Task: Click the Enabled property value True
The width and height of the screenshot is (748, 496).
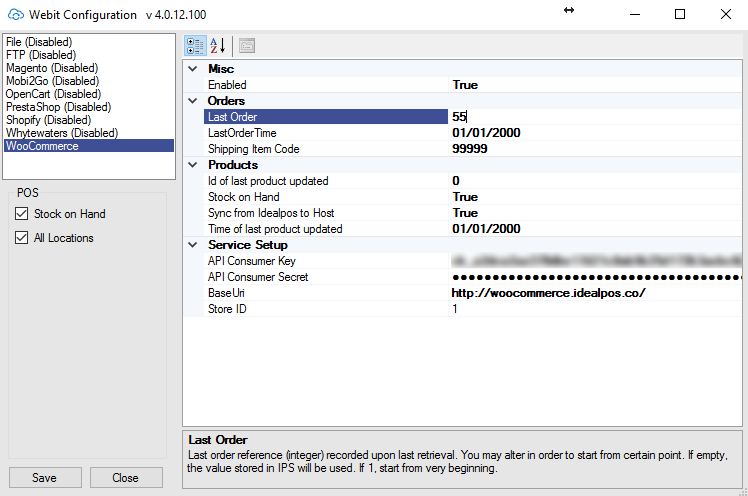Action: tap(595, 85)
